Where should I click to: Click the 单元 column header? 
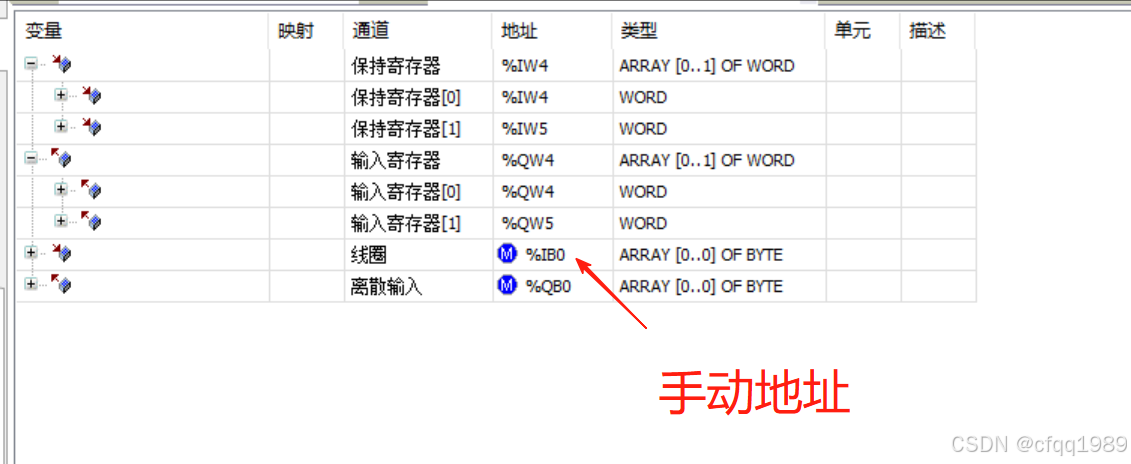(x=863, y=31)
